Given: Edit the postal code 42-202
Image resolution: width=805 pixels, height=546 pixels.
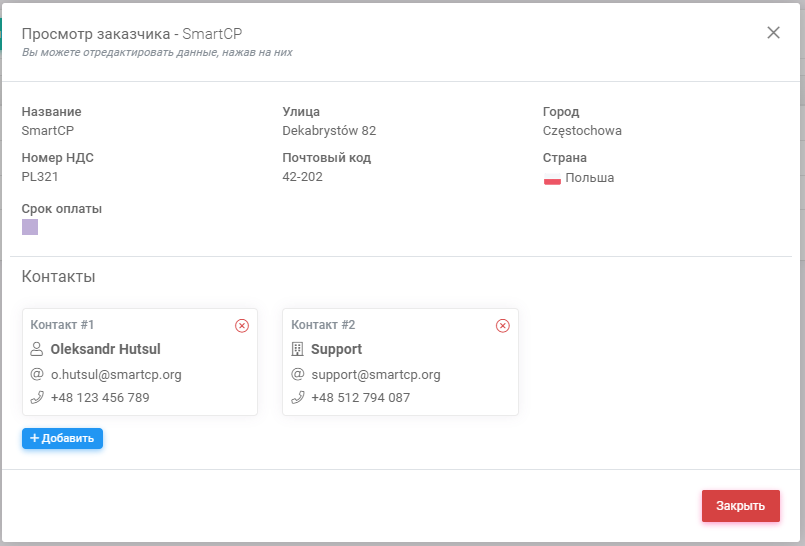Looking at the screenshot, I should [x=302, y=177].
